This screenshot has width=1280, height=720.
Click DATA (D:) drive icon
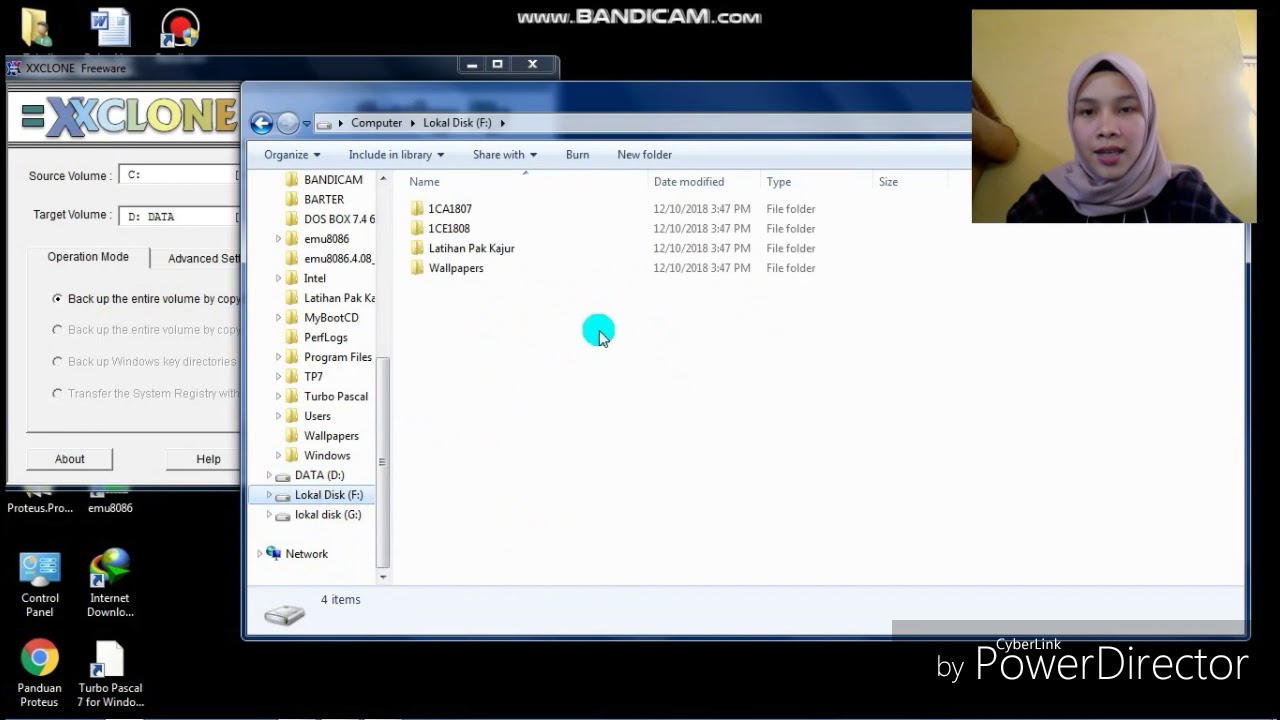pyautogui.click(x=283, y=476)
